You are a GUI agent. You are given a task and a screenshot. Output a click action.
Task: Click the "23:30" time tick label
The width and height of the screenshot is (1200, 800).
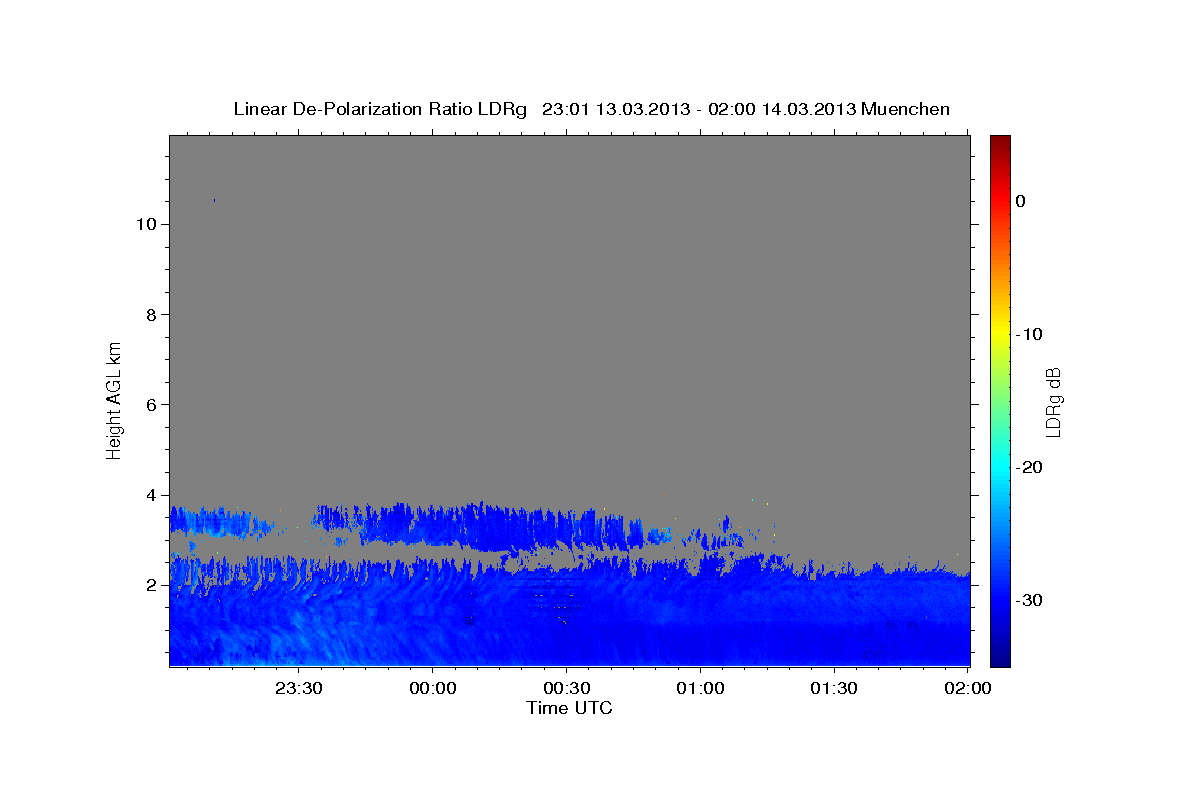click(299, 688)
